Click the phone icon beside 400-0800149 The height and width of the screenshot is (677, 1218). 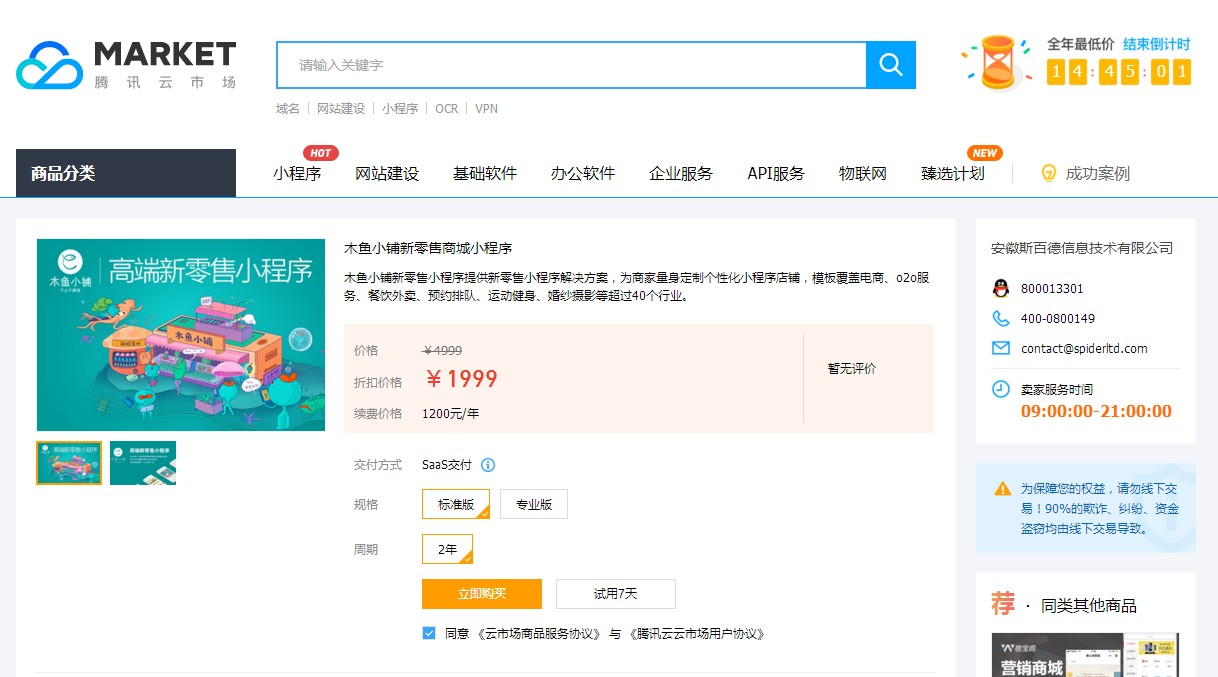click(x=1000, y=319)
